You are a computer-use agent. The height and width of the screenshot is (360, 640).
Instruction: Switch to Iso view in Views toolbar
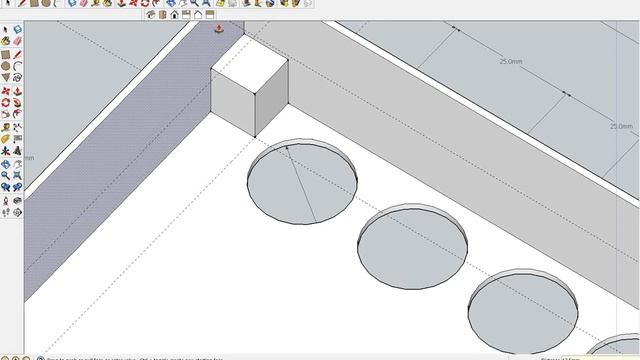[x=151, y=15]
